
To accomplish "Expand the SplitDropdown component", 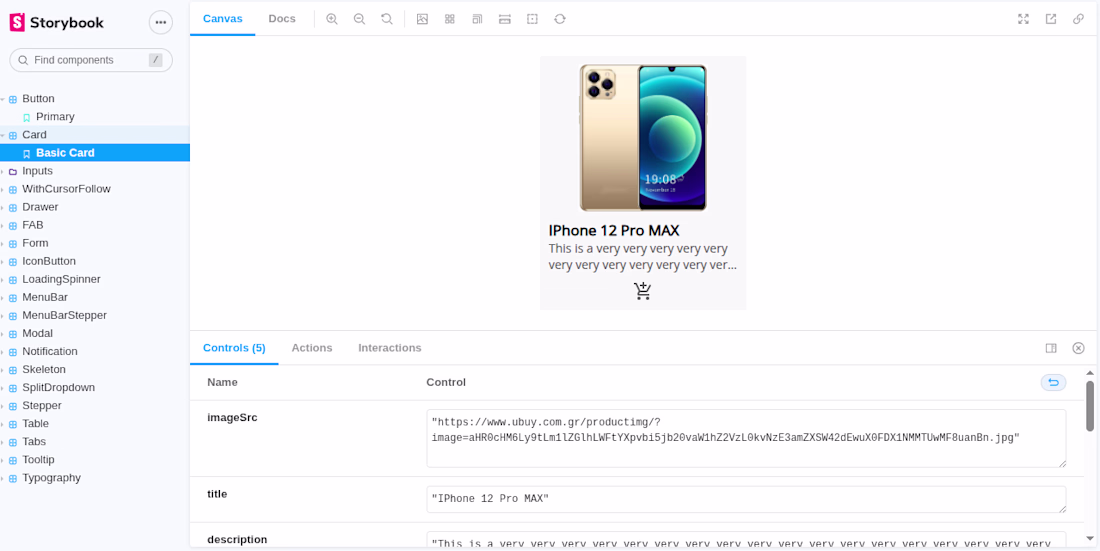I will click(95, 387).
